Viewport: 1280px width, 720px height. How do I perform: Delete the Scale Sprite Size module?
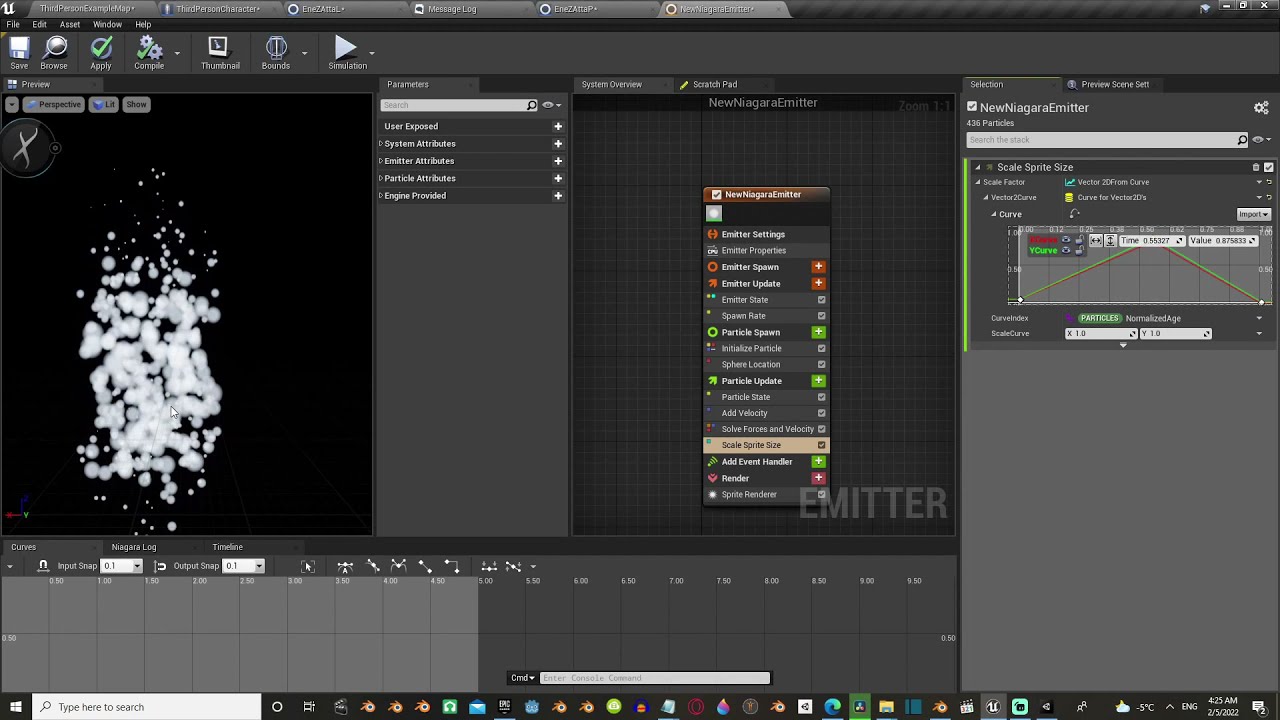point(1256,167)
